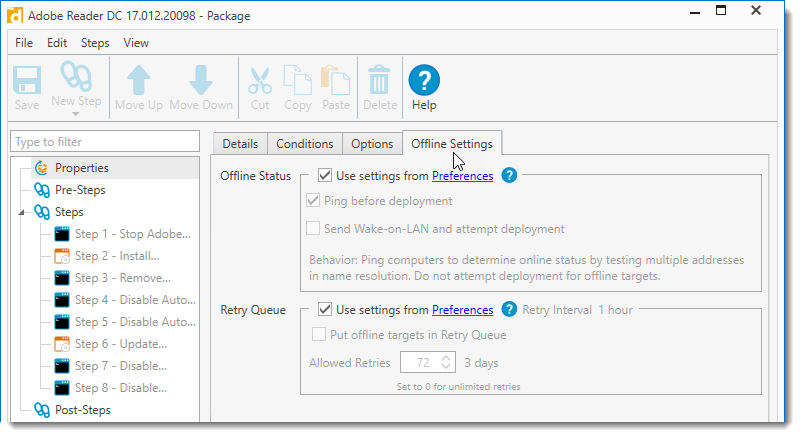Open the New Step footprints tool
This screenshot has width=800, height=437.
tap(76, 80)
